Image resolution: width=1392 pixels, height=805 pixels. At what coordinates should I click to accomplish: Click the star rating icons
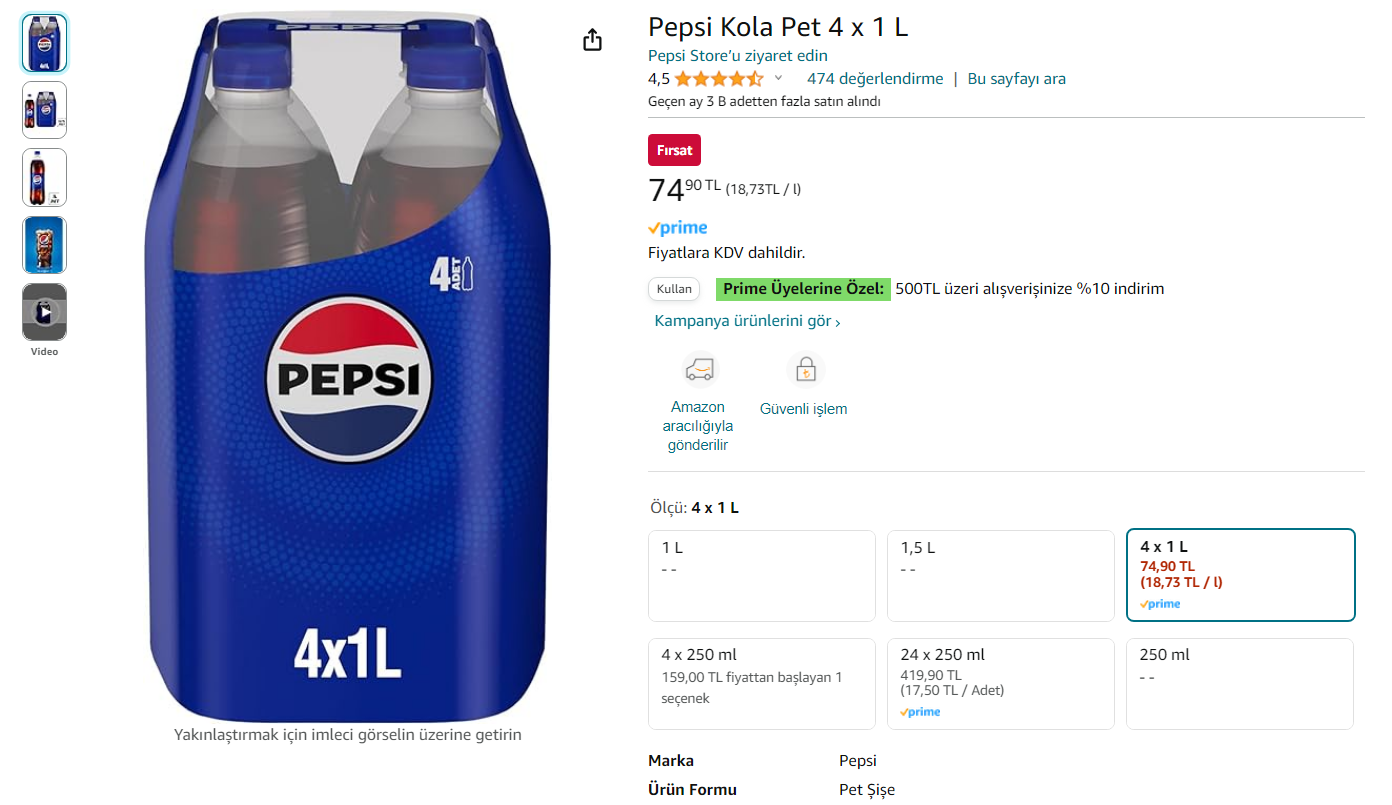pos(718,79)
